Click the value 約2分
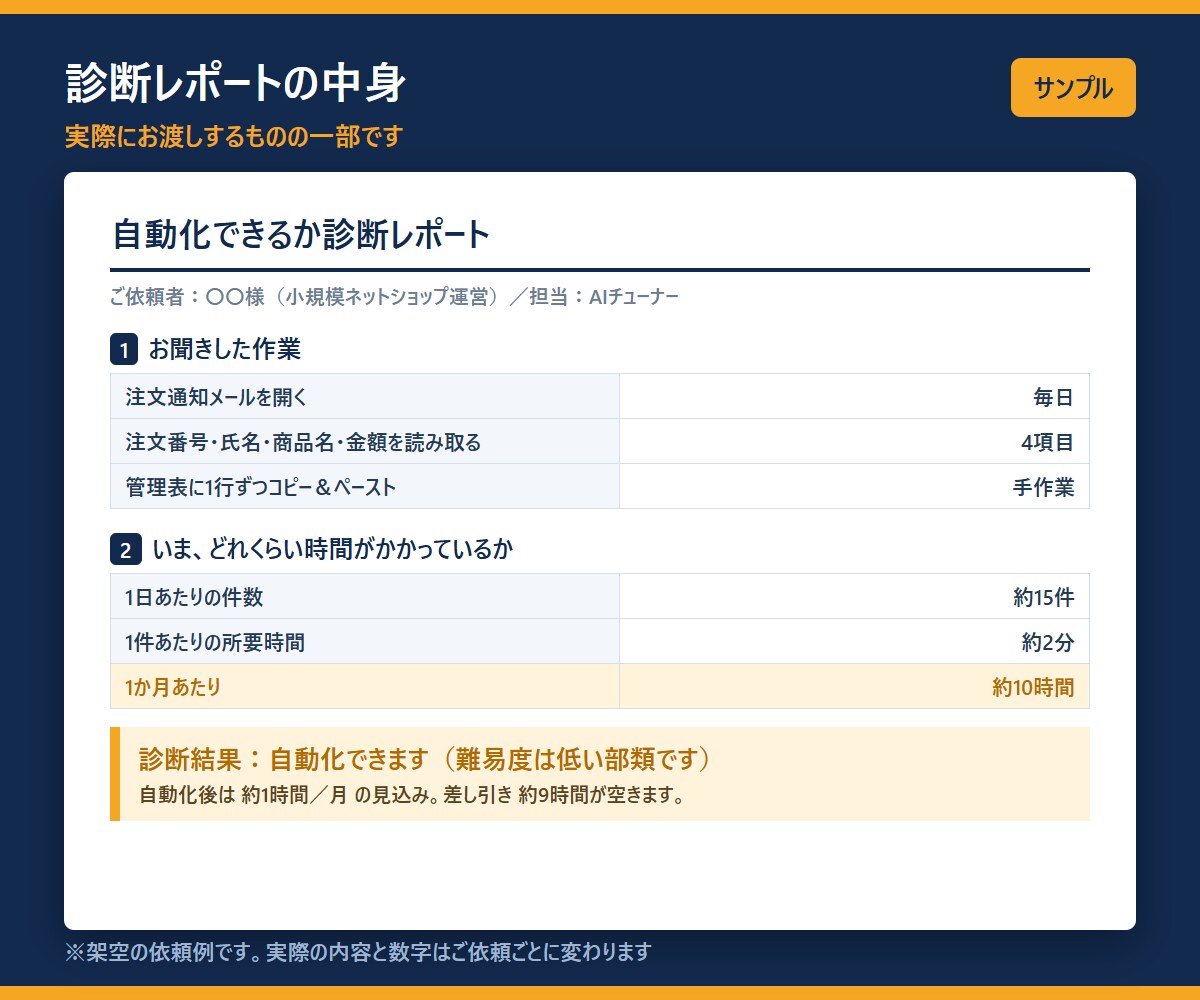Image resolution: width=1200 pixels, height=1000 pixels. coord(1047,642)
